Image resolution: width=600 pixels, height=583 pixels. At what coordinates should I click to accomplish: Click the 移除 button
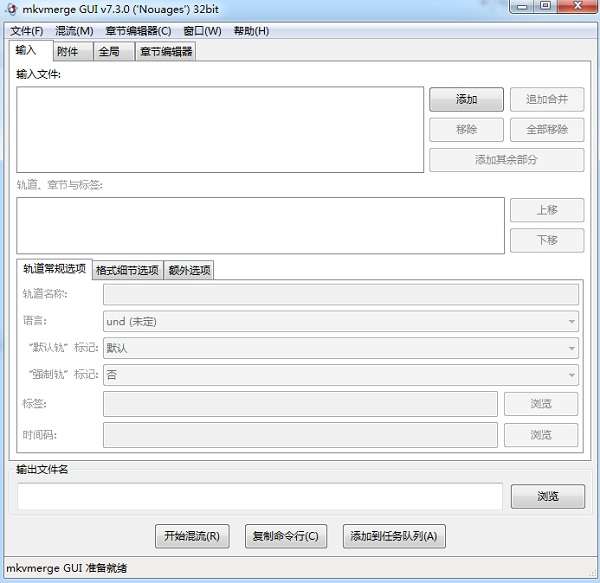click(466, 130)
